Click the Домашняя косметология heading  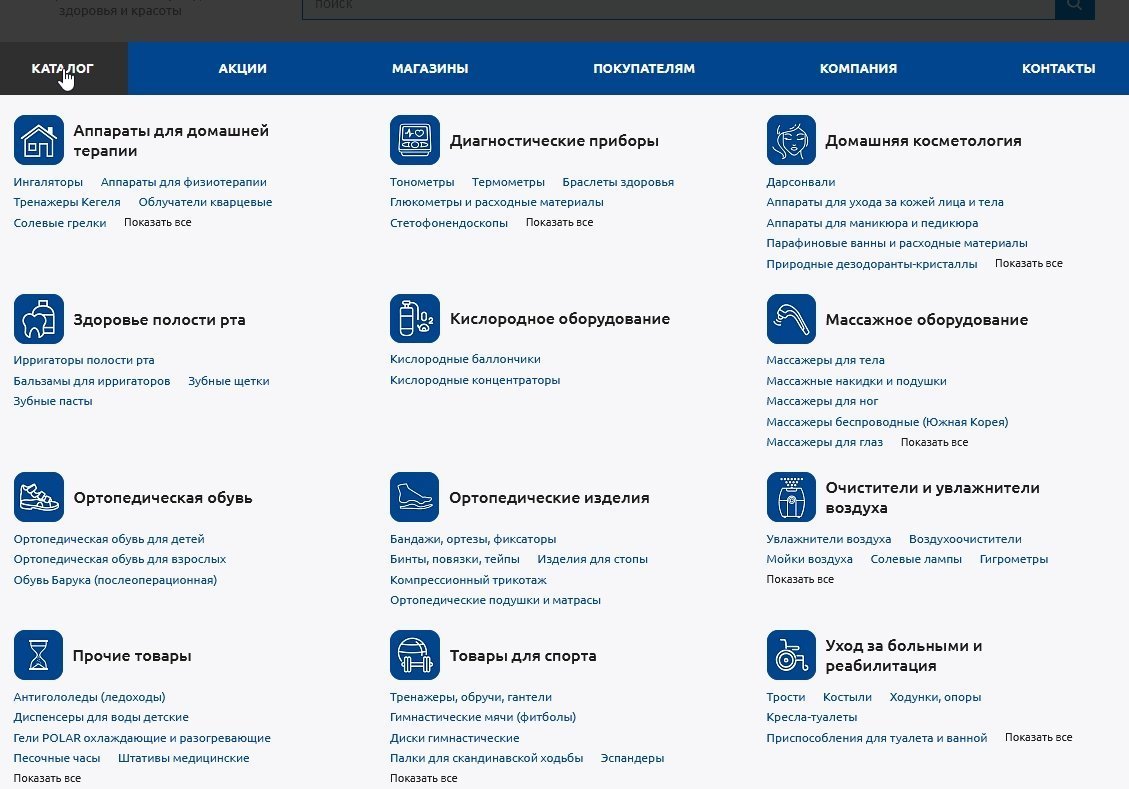(x=923, y=140)
